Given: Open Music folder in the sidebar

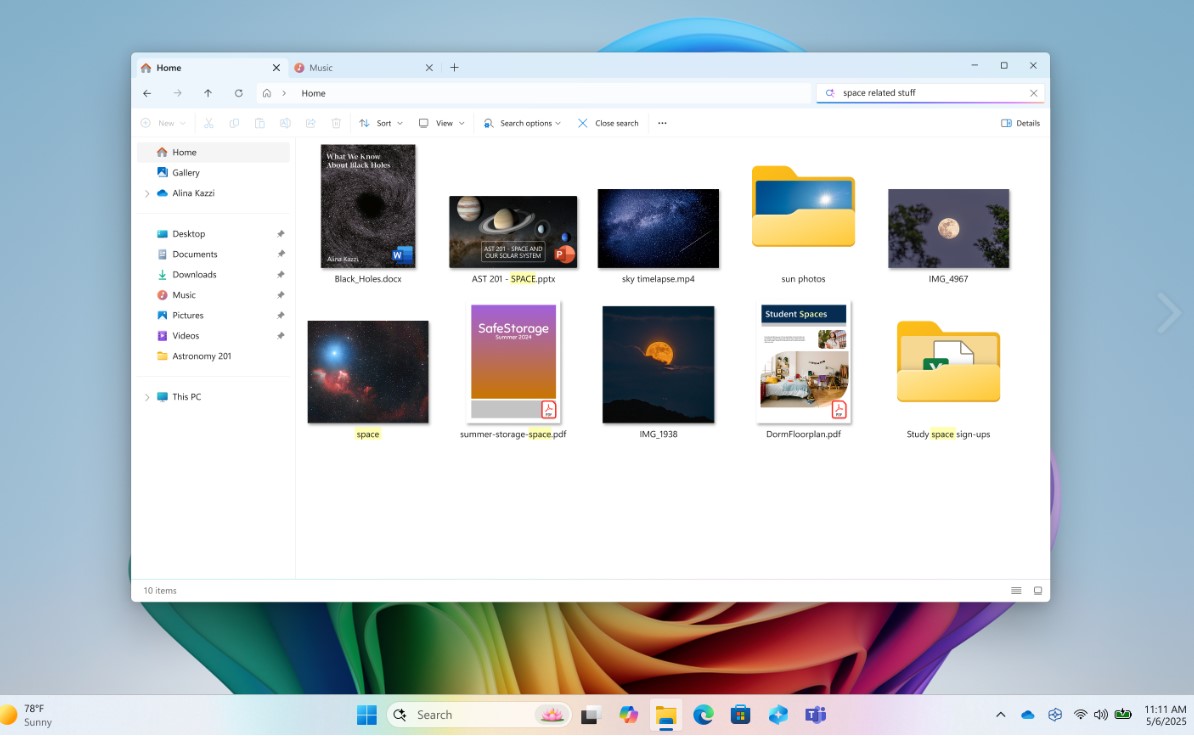Looking at the screenshot, I should 213,295.
